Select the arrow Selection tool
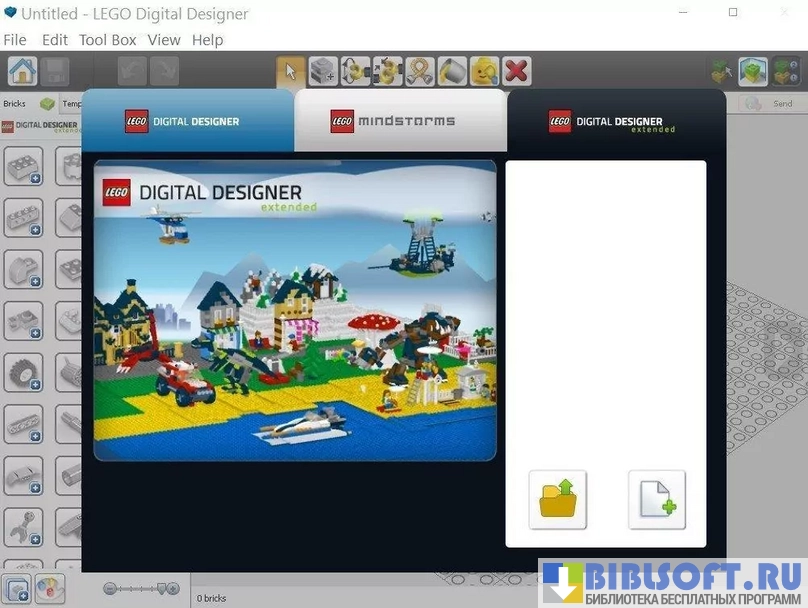This screenshot has width=808, height=608. pos(291,71)
